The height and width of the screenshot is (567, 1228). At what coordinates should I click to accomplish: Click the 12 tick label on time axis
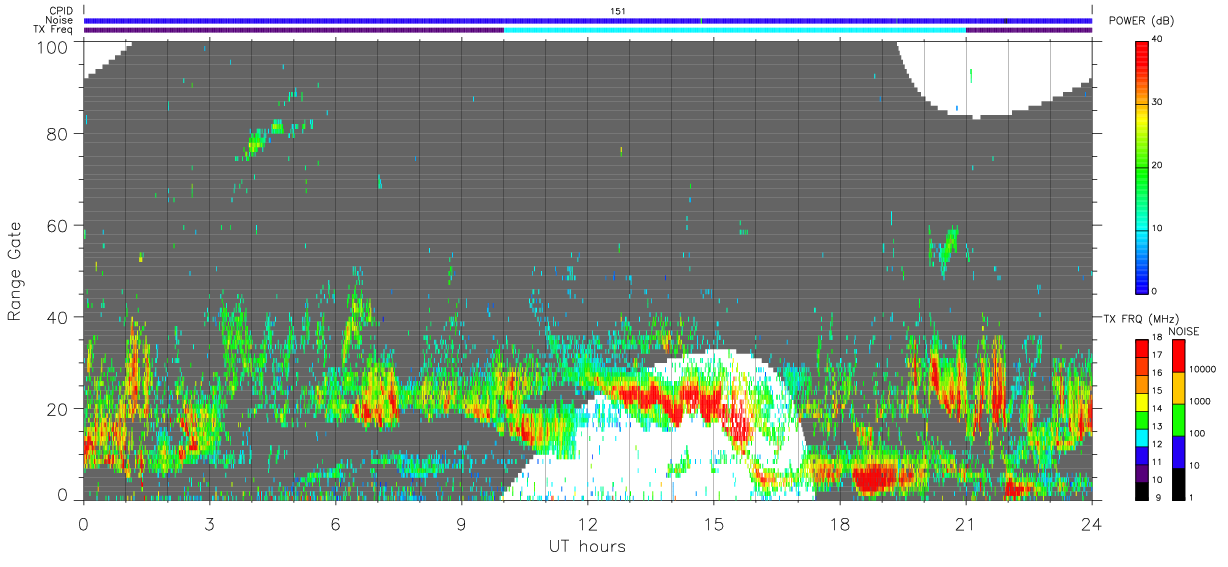(587, 523)
